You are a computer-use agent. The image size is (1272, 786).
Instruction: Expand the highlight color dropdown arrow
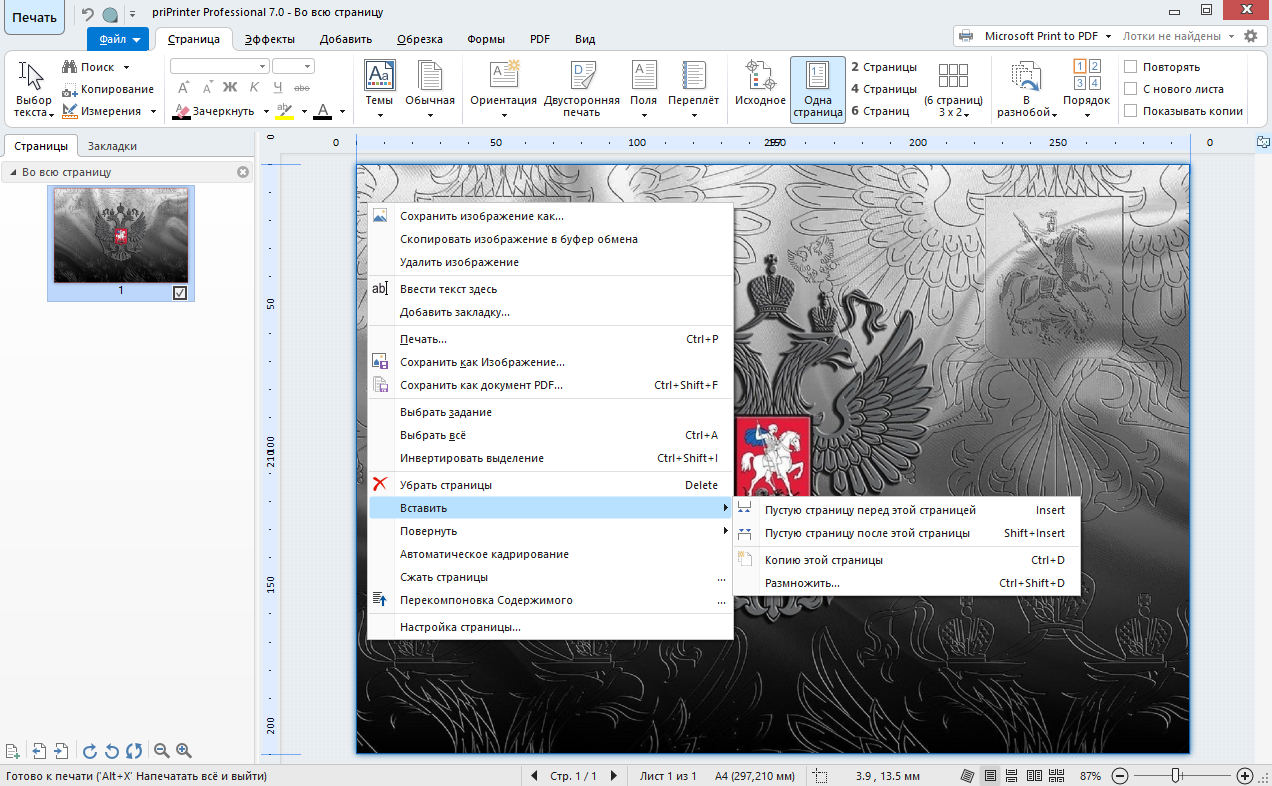click(x=304, y=111)
